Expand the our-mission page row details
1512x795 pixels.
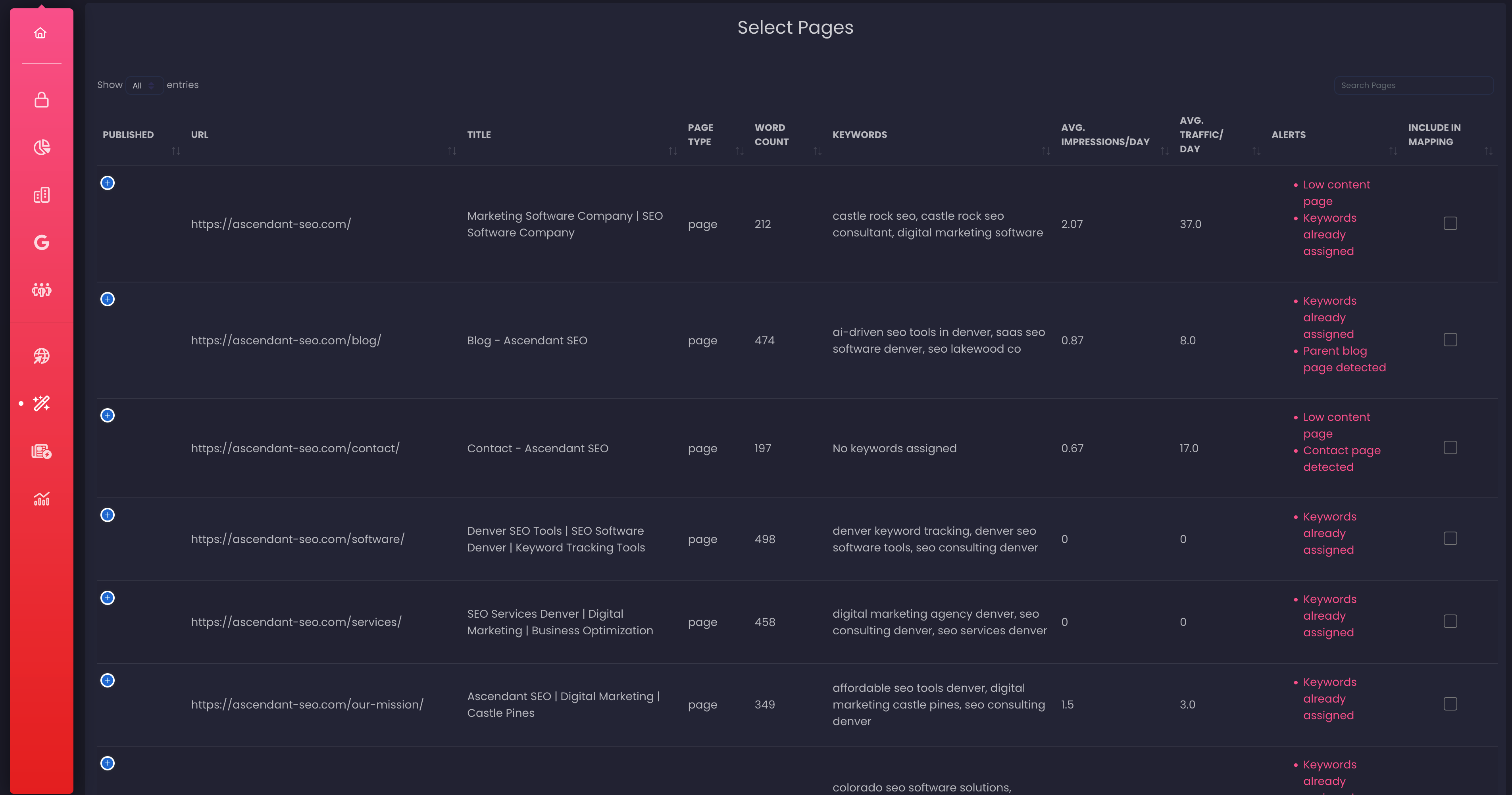(x=108, y=681)
